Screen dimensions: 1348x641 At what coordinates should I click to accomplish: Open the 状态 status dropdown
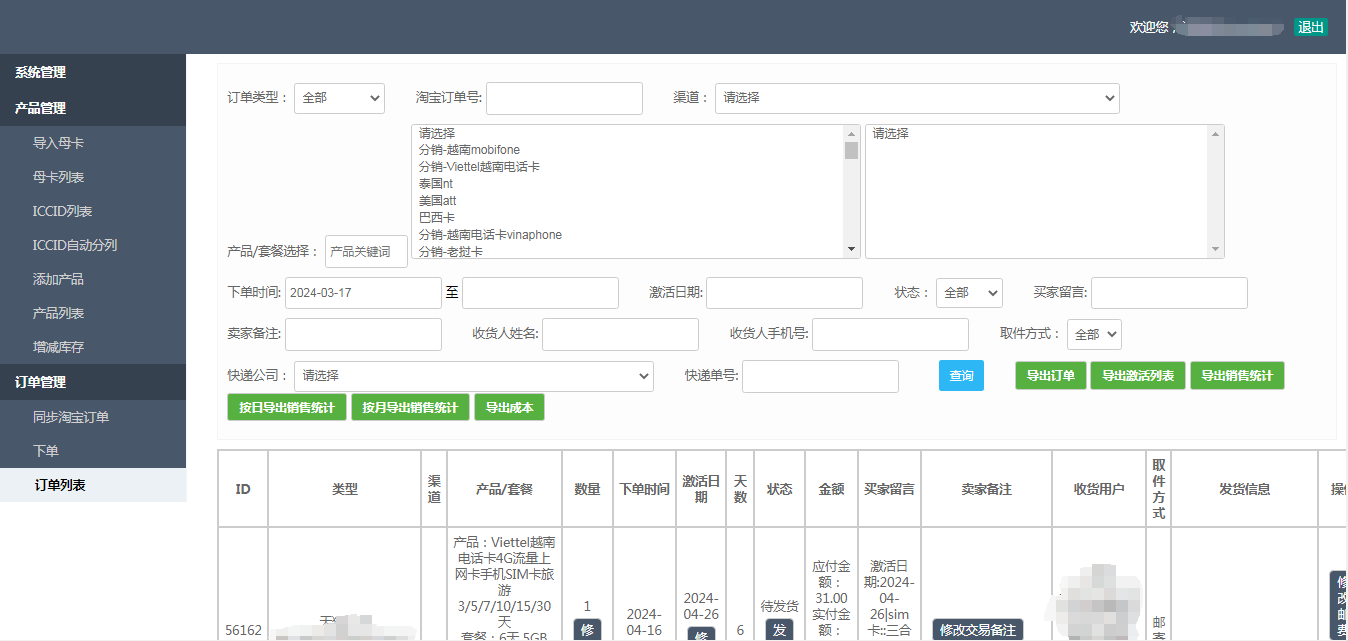coord(968,293)
